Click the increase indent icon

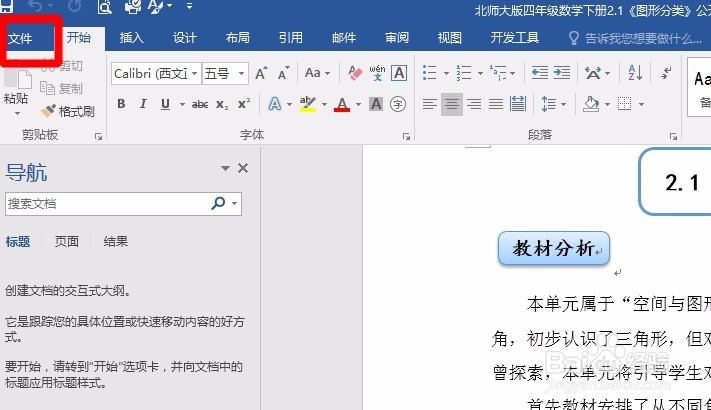pos(562,73)
